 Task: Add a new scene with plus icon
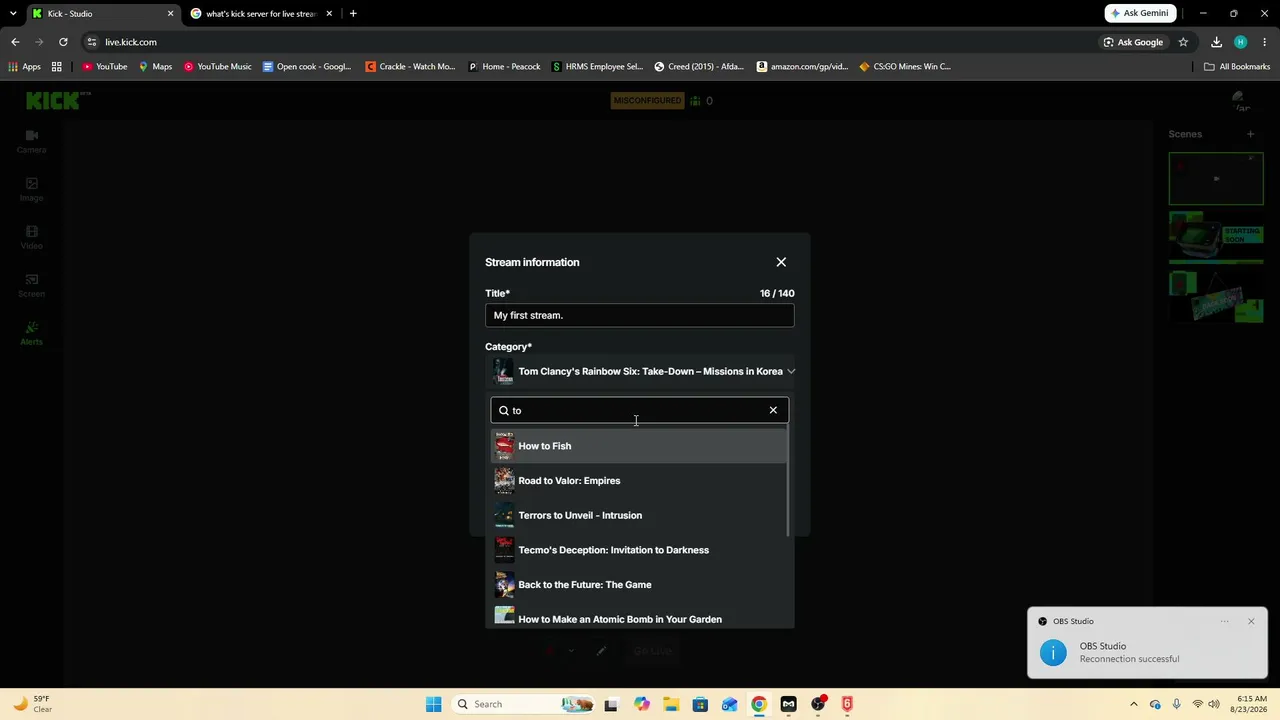[1250, 134]
